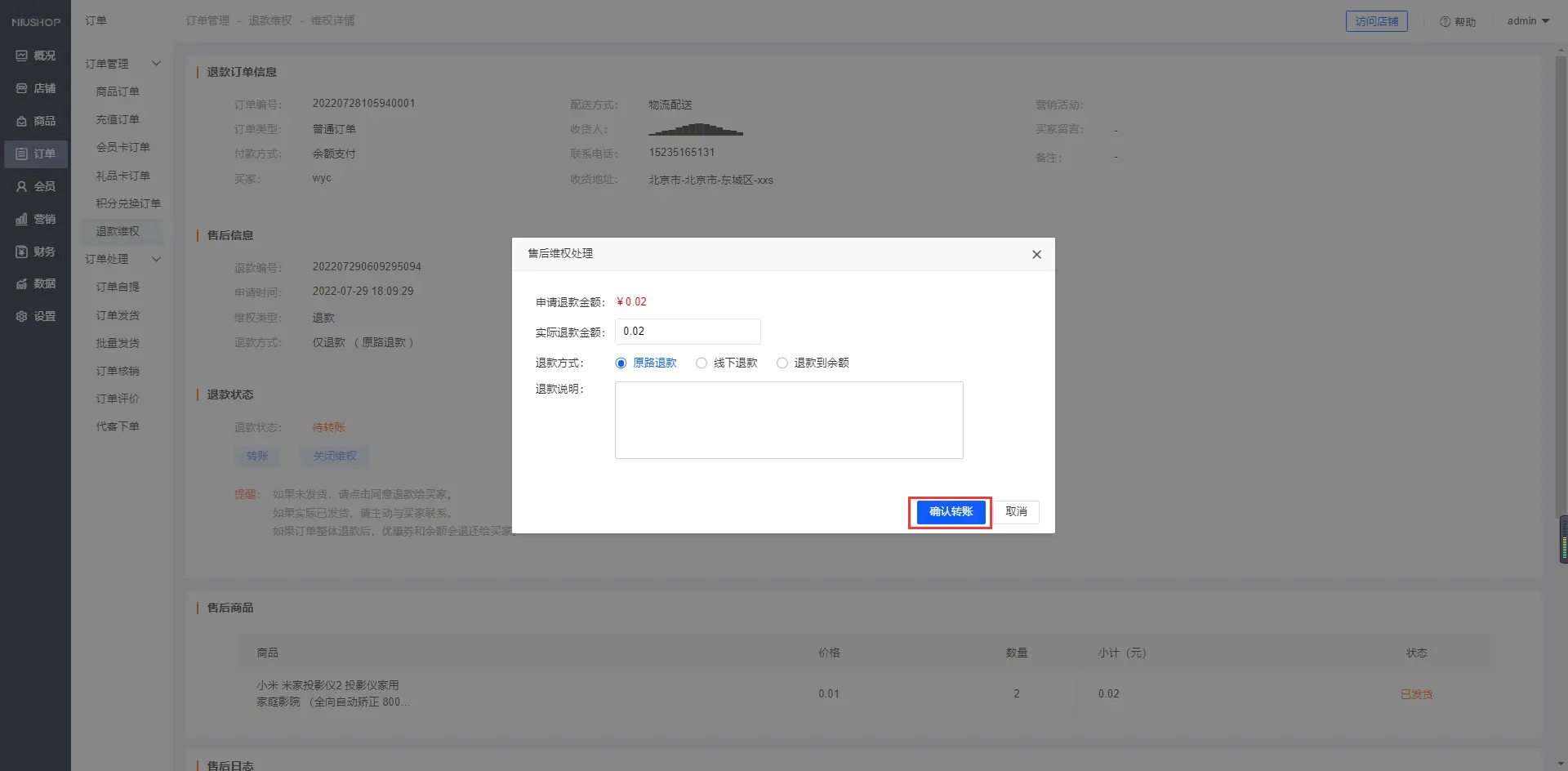
Task: Collapse the 订单管理 menu group chevron
Action: click(156, 64)
